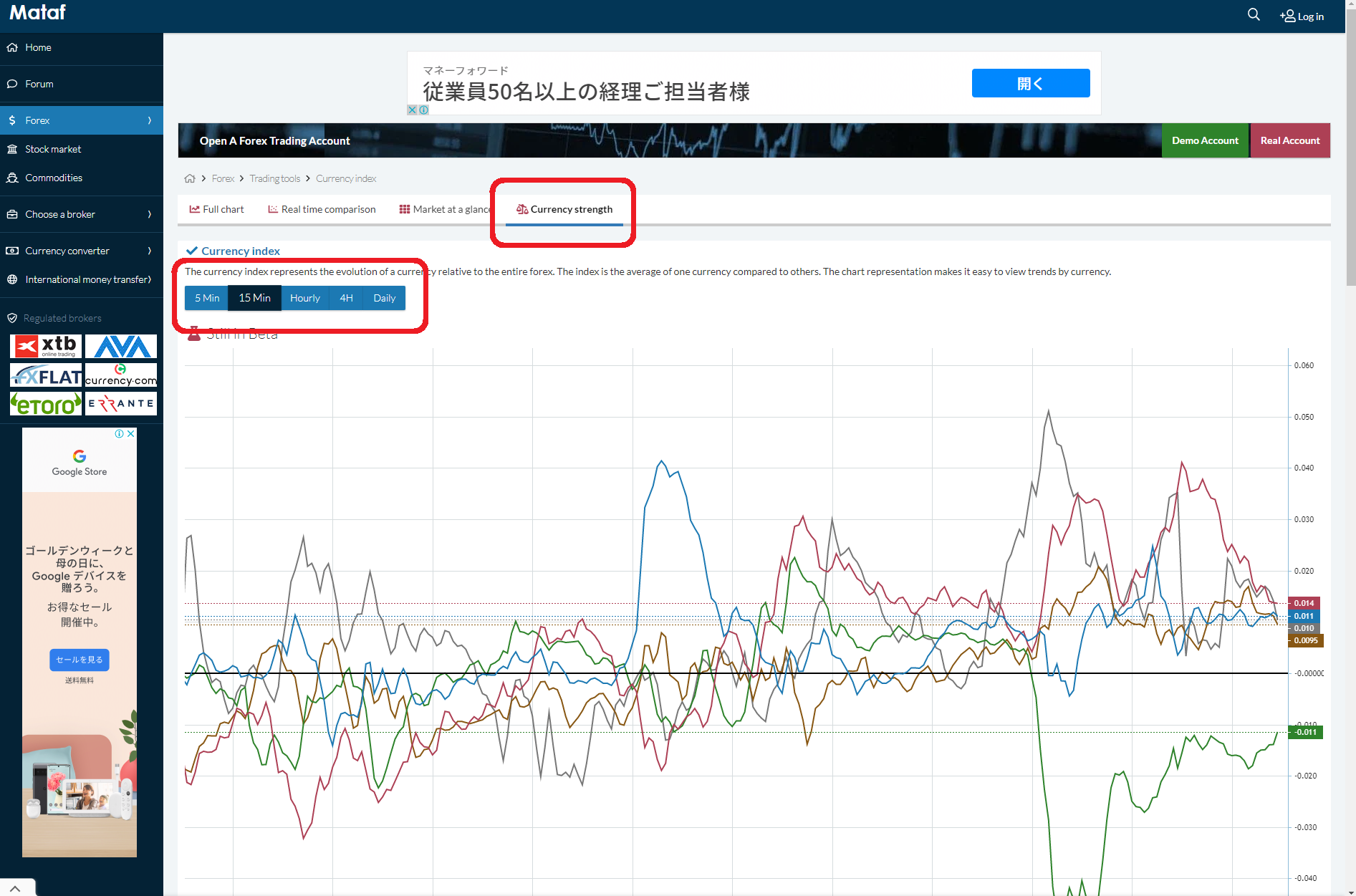
Task: Open the currency.com broker logo
Action: pyautogui.click(x=121, y=375)
